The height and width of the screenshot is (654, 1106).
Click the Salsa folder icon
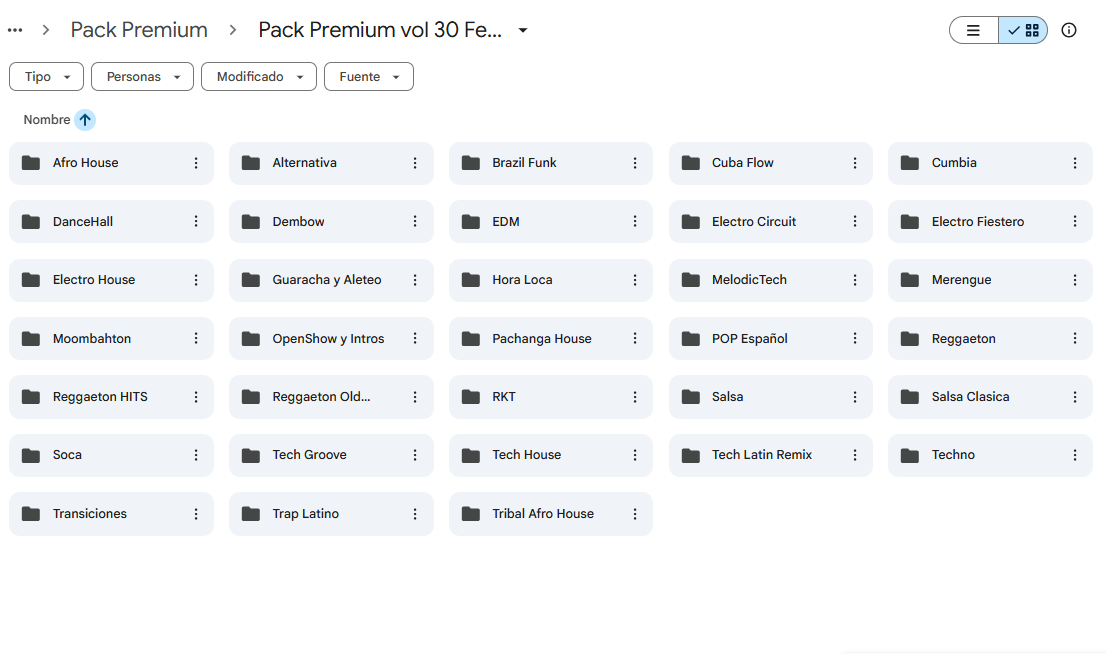click(x=691, y=397)
